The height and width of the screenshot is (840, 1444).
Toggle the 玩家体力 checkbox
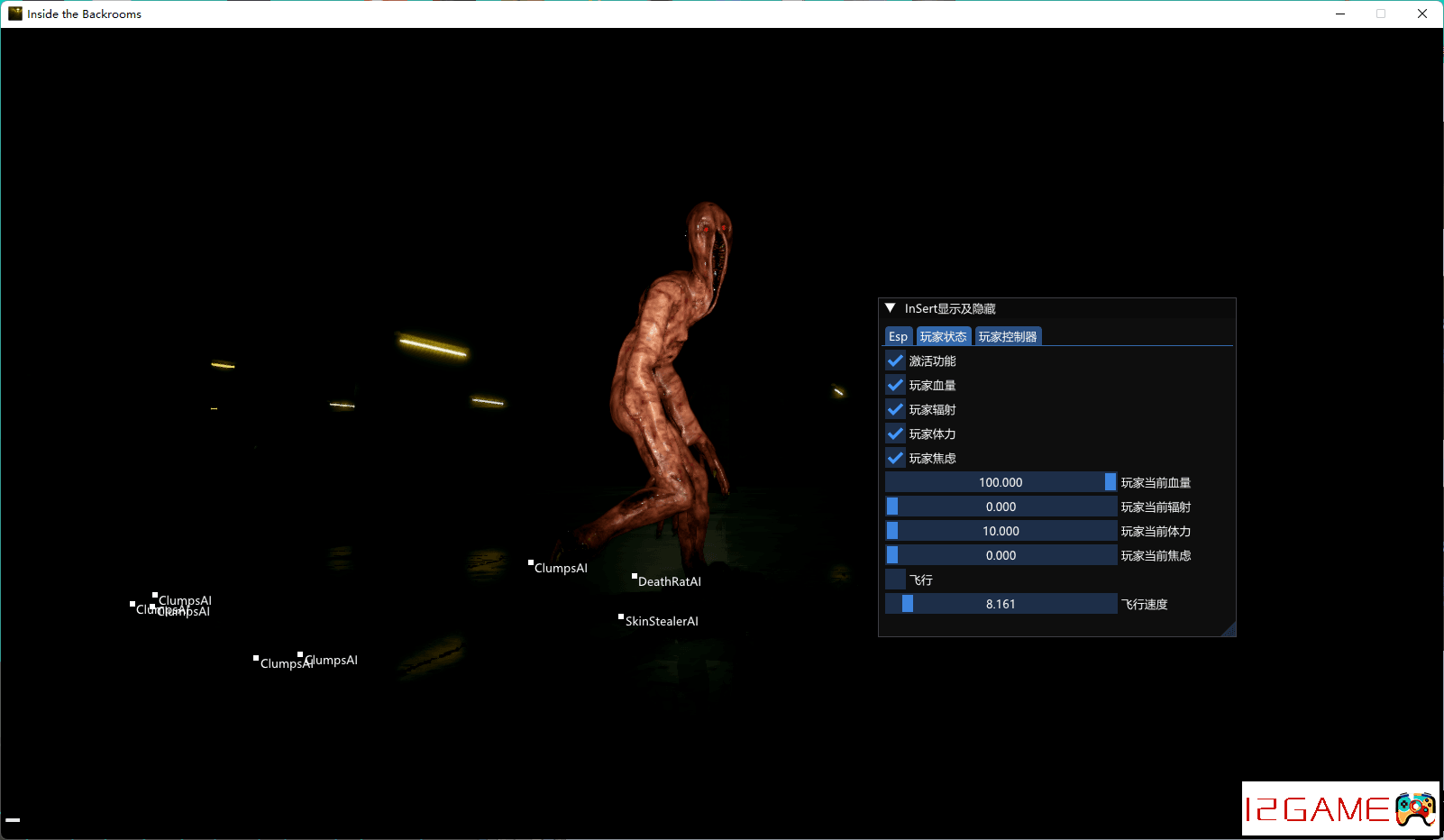coord(895,434)
